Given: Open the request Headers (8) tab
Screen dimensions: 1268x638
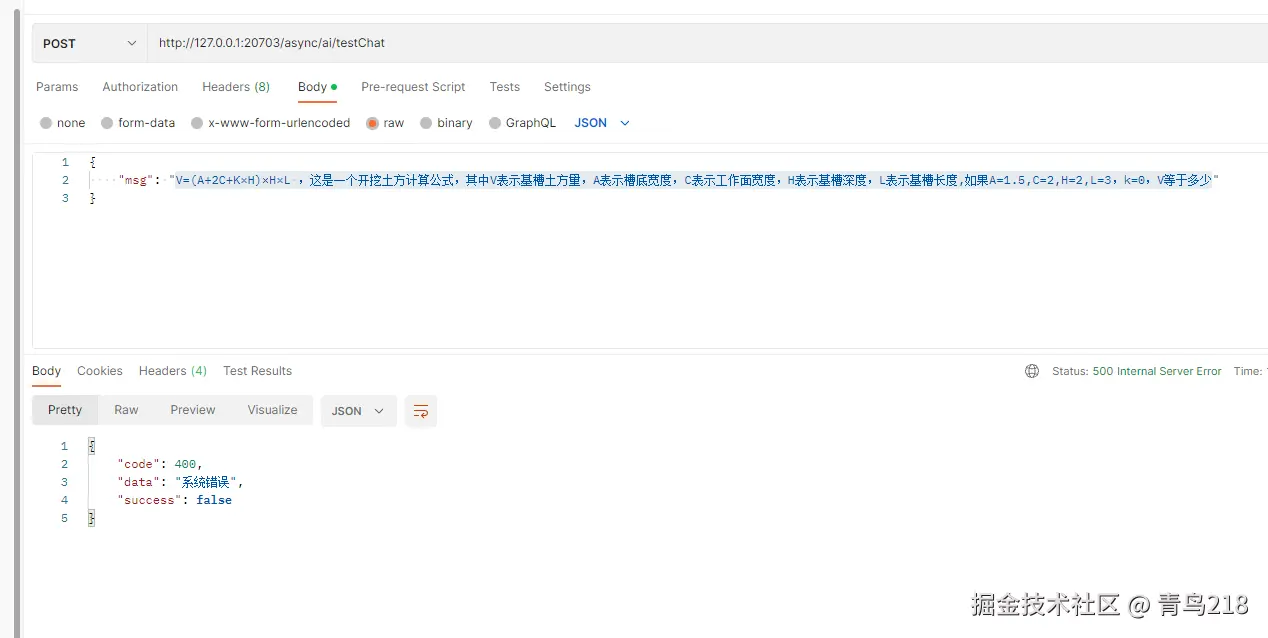Looking at the screenshot, I should pyautogui.click(x=236, y=87).
